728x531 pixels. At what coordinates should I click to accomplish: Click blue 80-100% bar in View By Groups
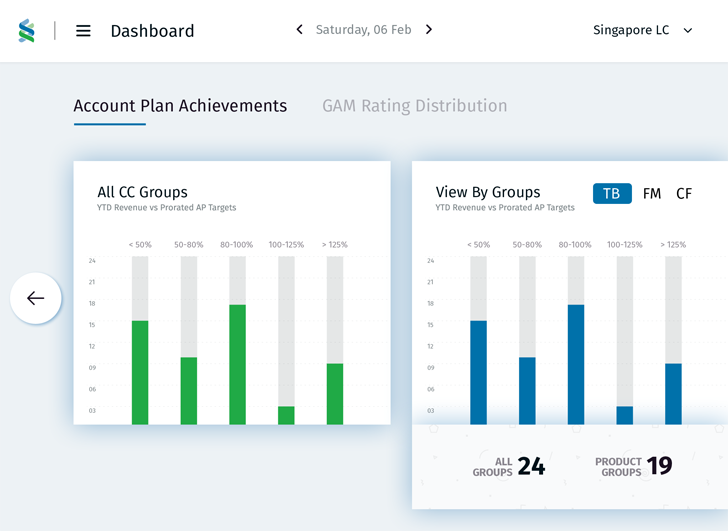(x=576, y=364)
